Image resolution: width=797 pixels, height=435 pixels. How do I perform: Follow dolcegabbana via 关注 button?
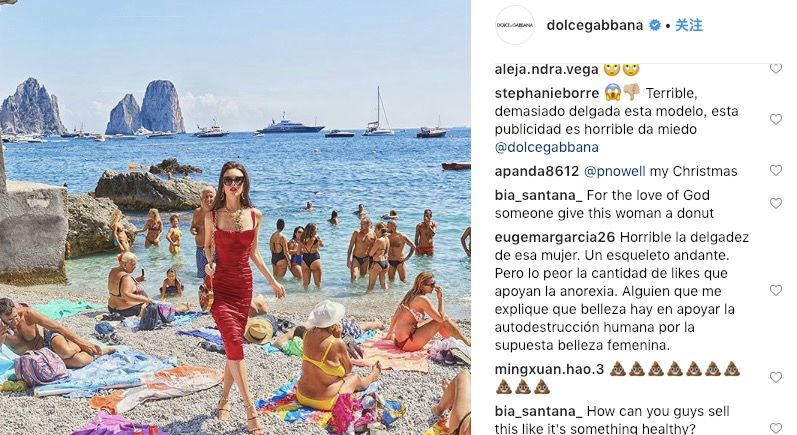[x=689, y=25]
